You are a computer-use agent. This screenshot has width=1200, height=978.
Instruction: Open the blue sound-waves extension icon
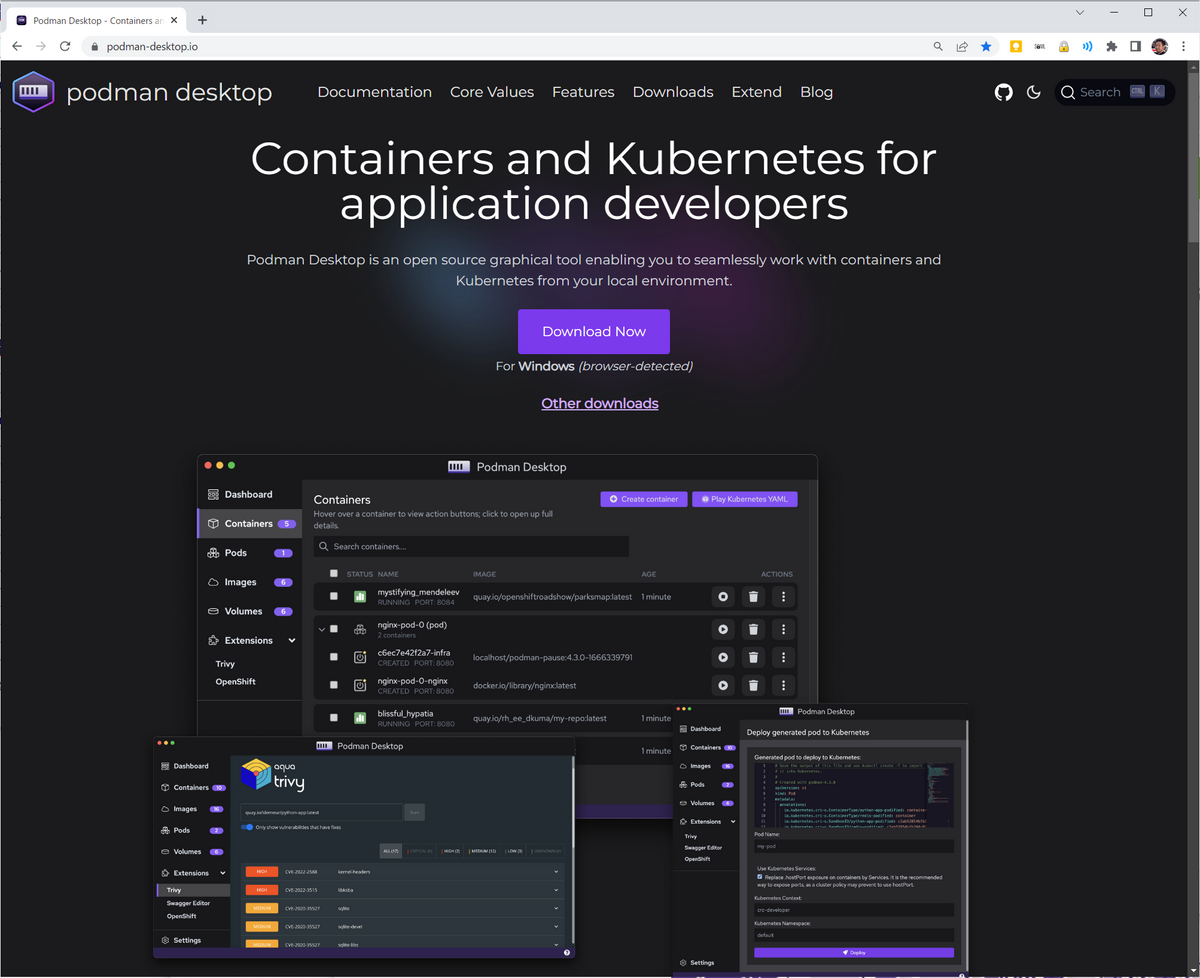1087,46
